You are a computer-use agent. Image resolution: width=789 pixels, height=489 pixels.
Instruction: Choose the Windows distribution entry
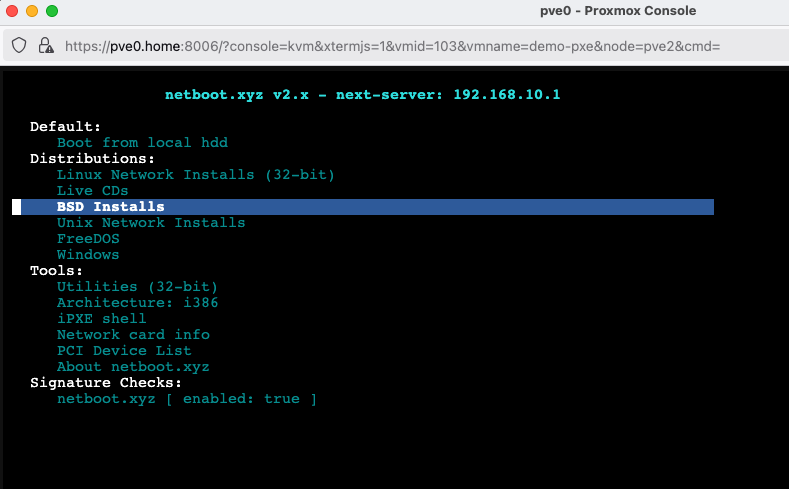pos(88,255)
